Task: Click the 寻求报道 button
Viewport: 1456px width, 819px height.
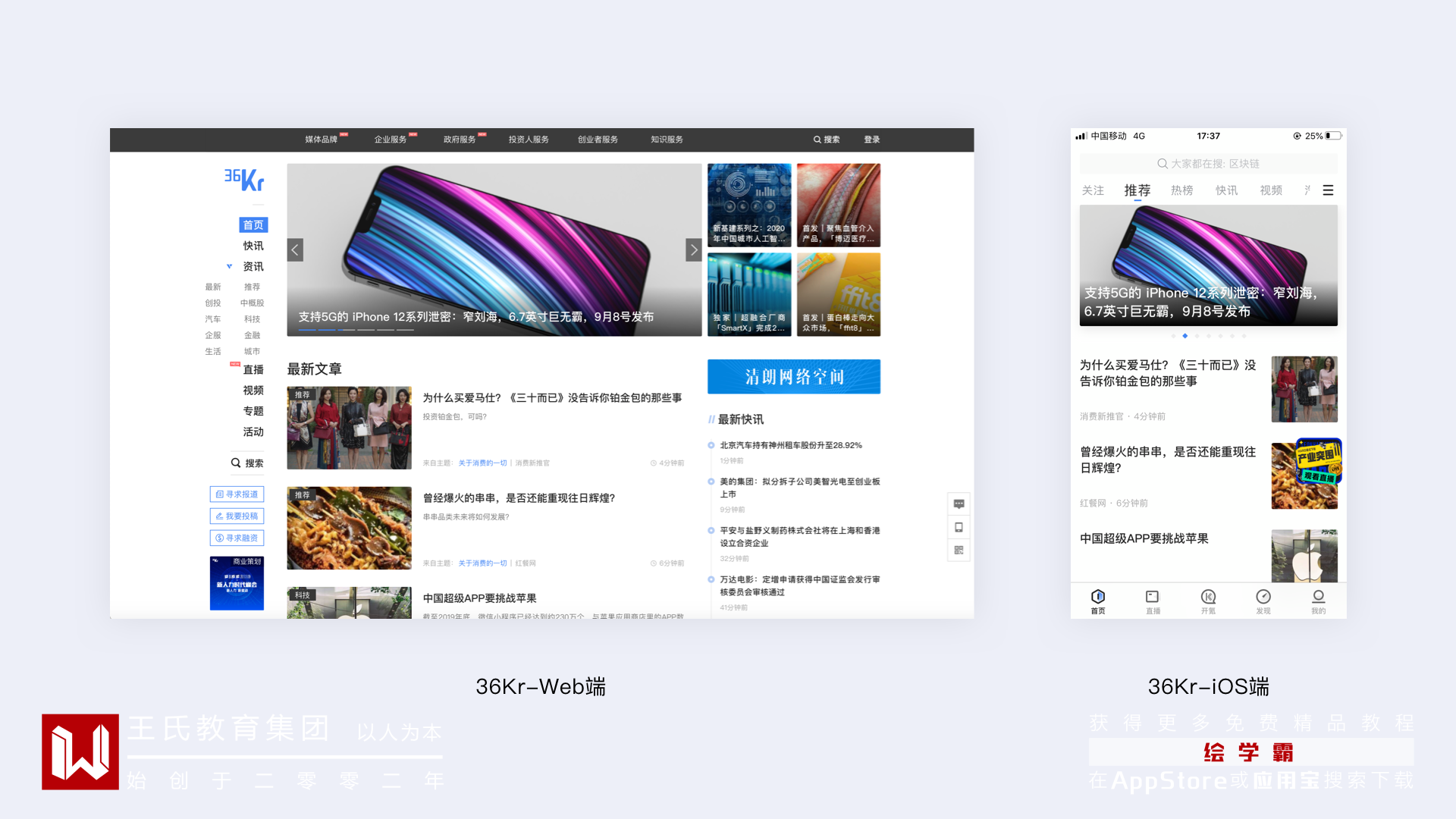Action: pyautogui.click(x=237, y=494)
